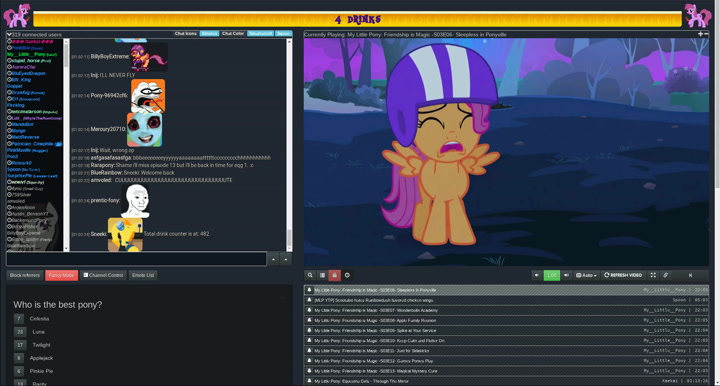The height and width of the screenshot is (386, 720).
Task: Click the fullscreen expand icon
Action: pos(653,275)
